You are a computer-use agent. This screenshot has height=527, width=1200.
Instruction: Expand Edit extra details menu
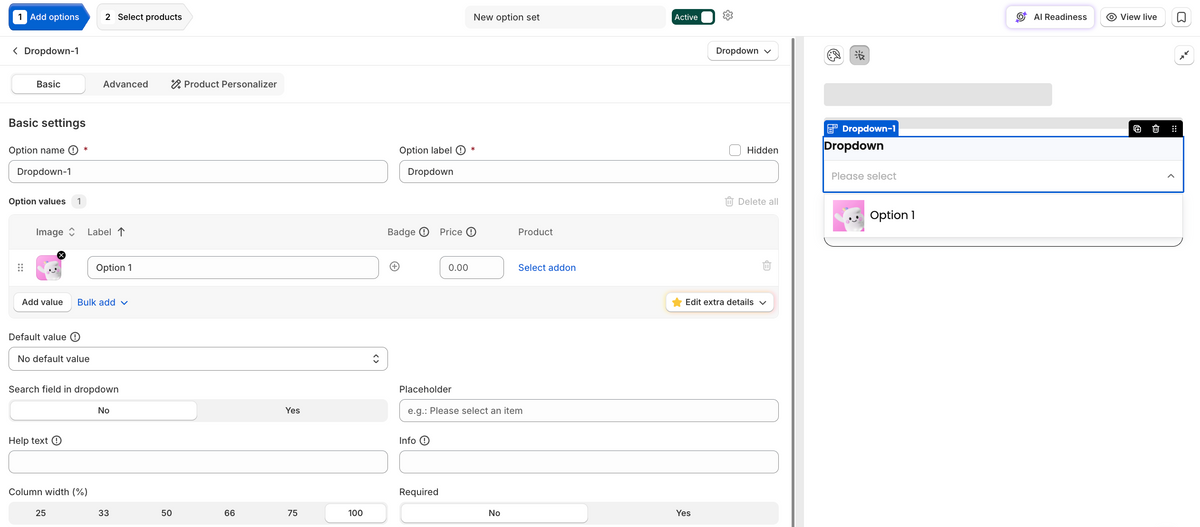[x=720, y=302]
